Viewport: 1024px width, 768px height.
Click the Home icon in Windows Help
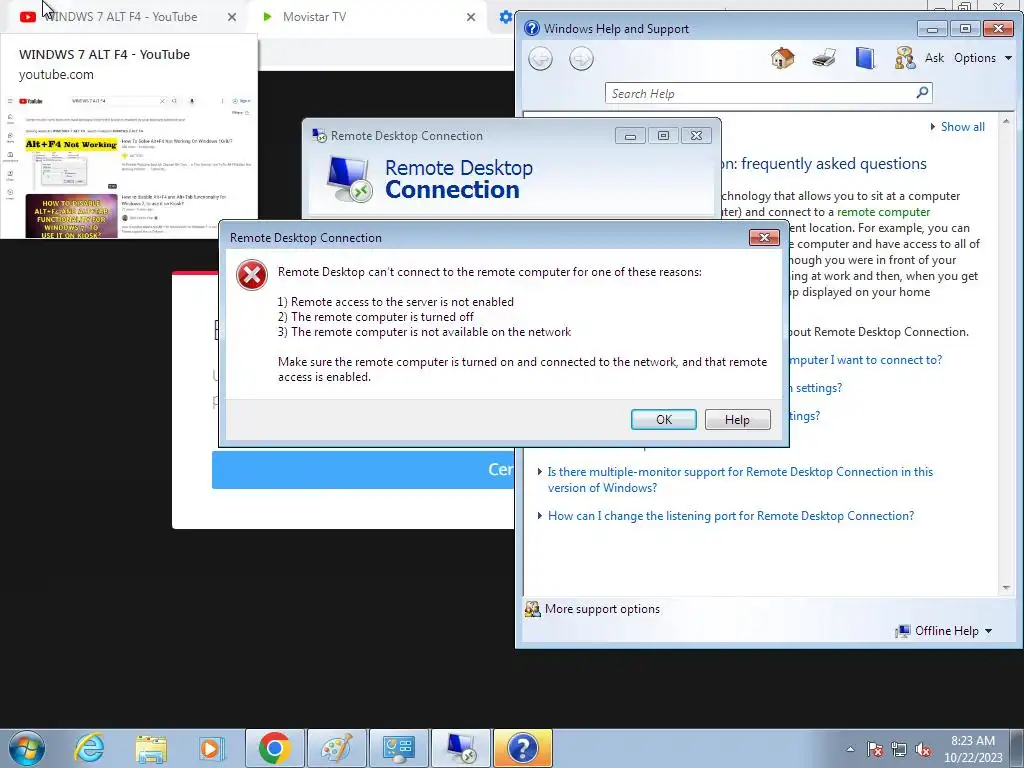pos(782,58)
